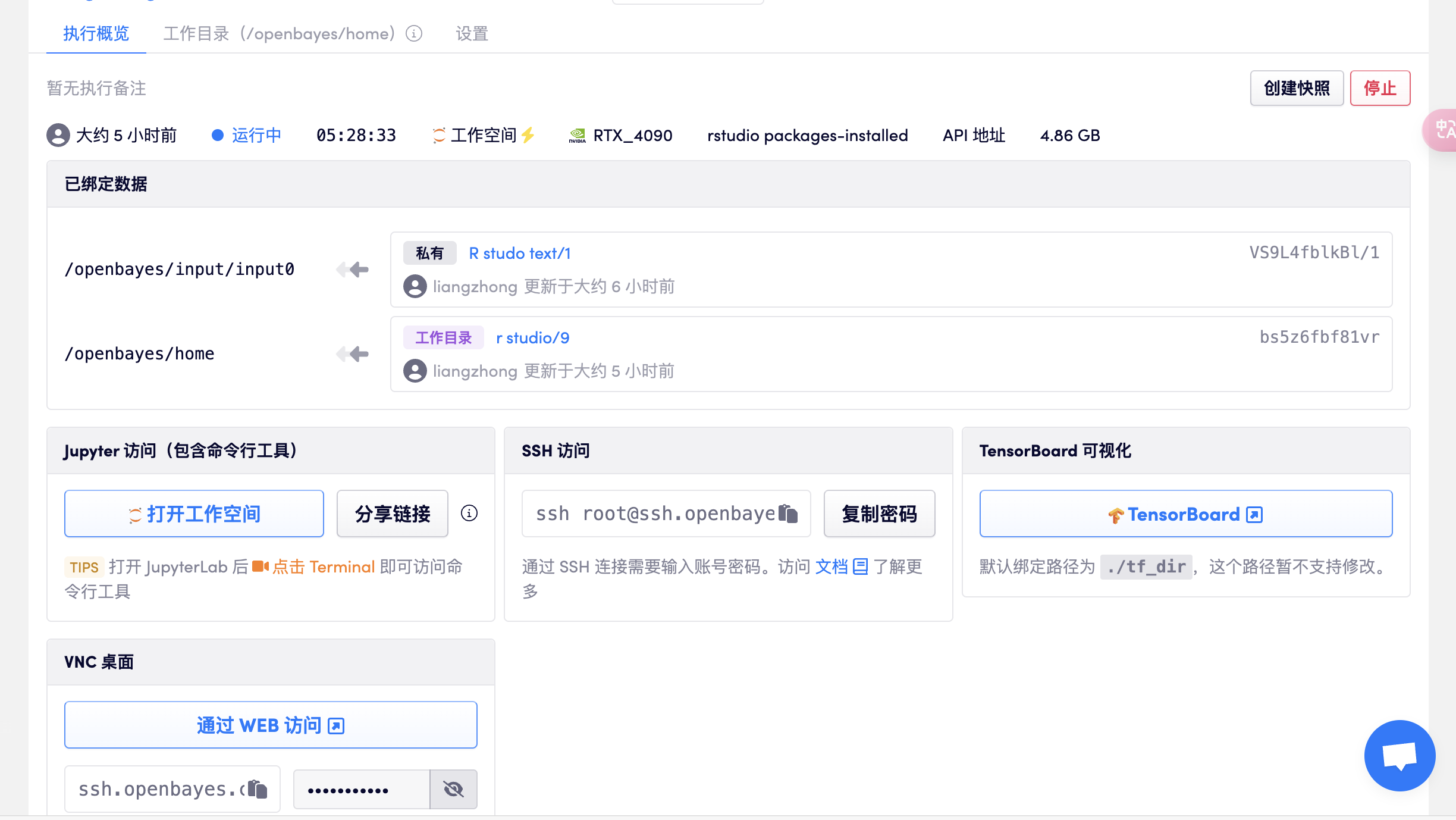The width and height of the screenshot is (1456, 820).
Task: Click the 创建快照 button
Action: click(1297, 88)
